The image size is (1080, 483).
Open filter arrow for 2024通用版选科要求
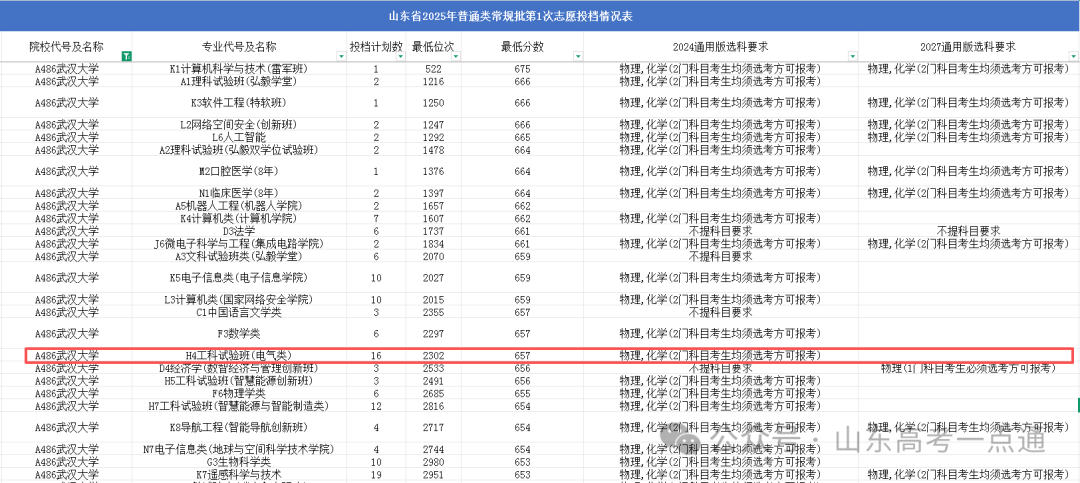pos(850,57)
